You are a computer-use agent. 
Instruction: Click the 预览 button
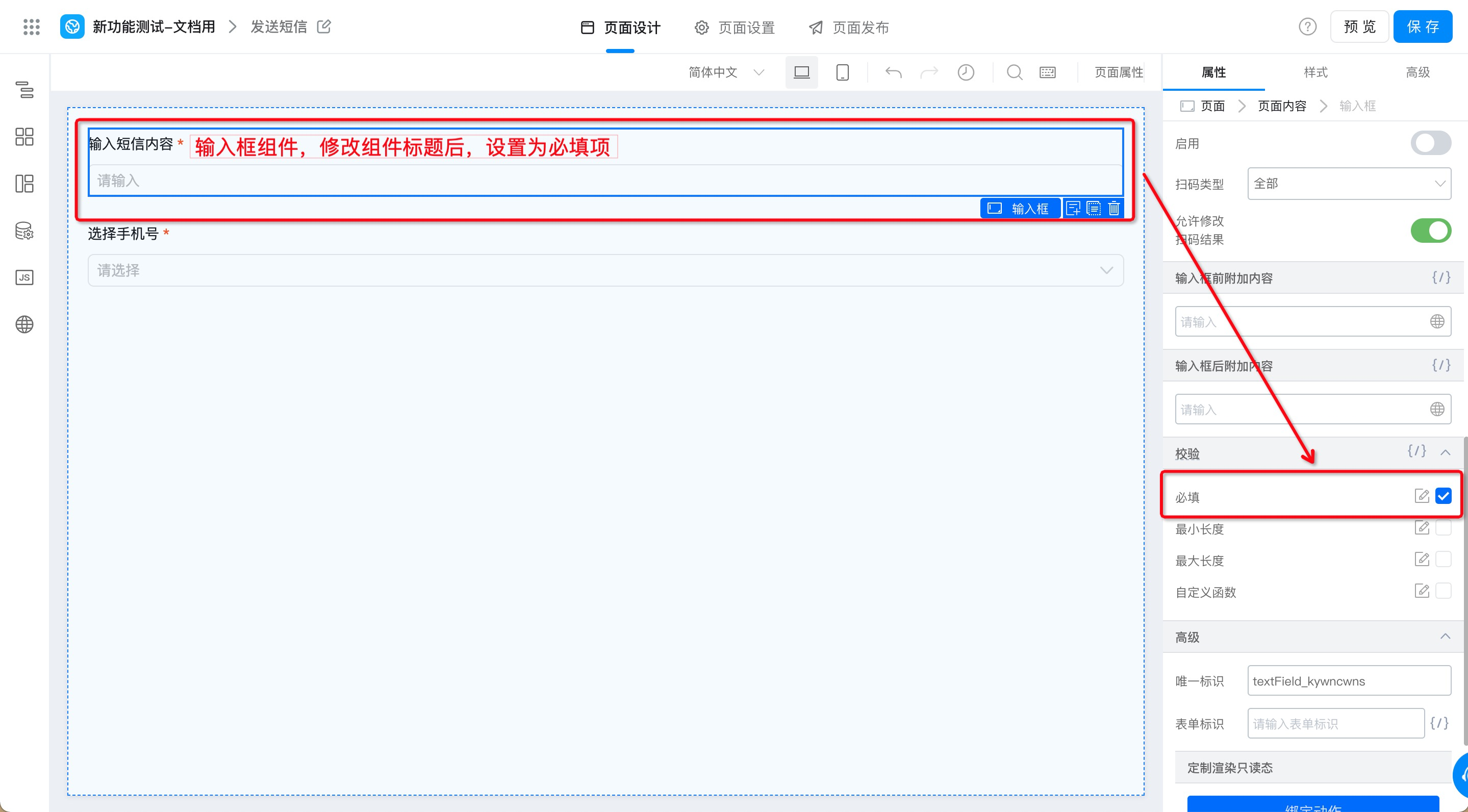click(x=1359, y=27)
